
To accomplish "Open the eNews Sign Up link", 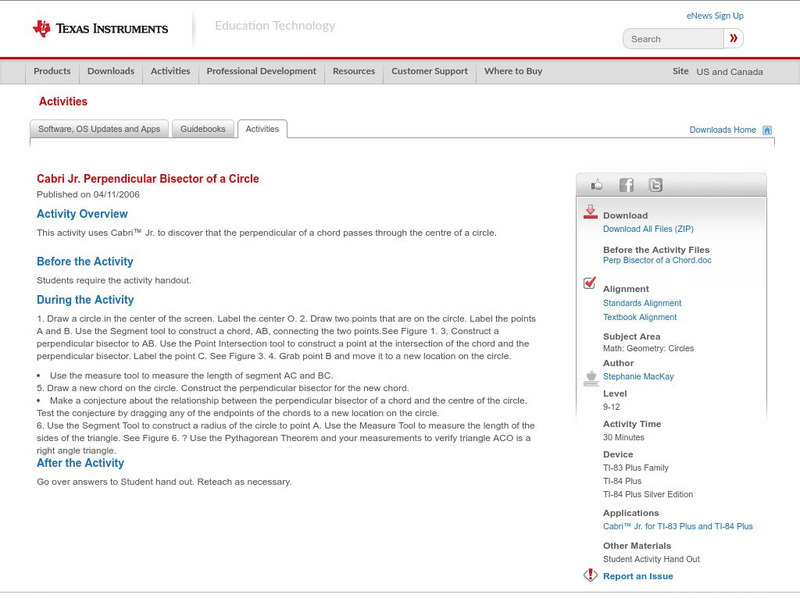I will (715, 16).
